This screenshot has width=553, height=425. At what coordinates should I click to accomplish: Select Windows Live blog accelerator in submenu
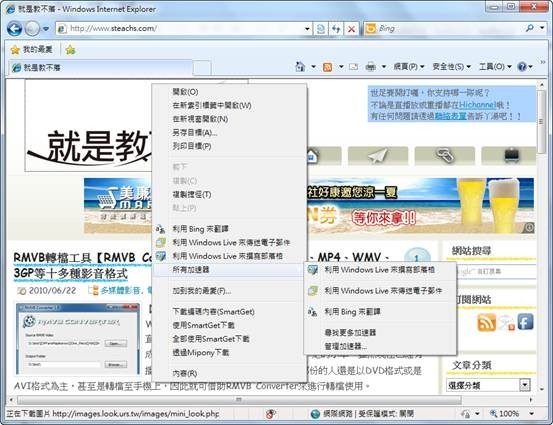380,270
